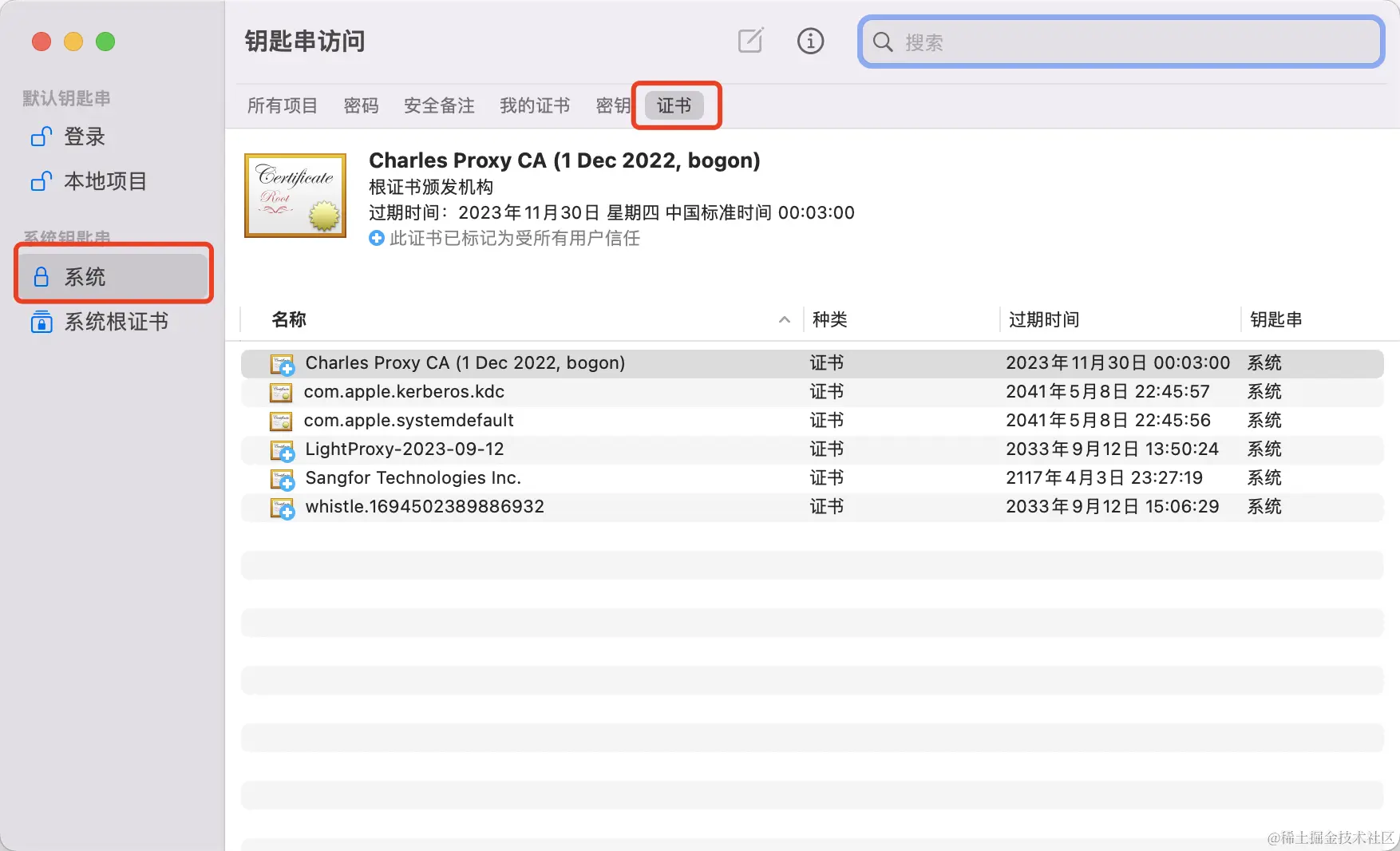Click 证书 kind cell in Sangfor row
The height and width of the screenshot is (851, 1400).
pos(827,477)
